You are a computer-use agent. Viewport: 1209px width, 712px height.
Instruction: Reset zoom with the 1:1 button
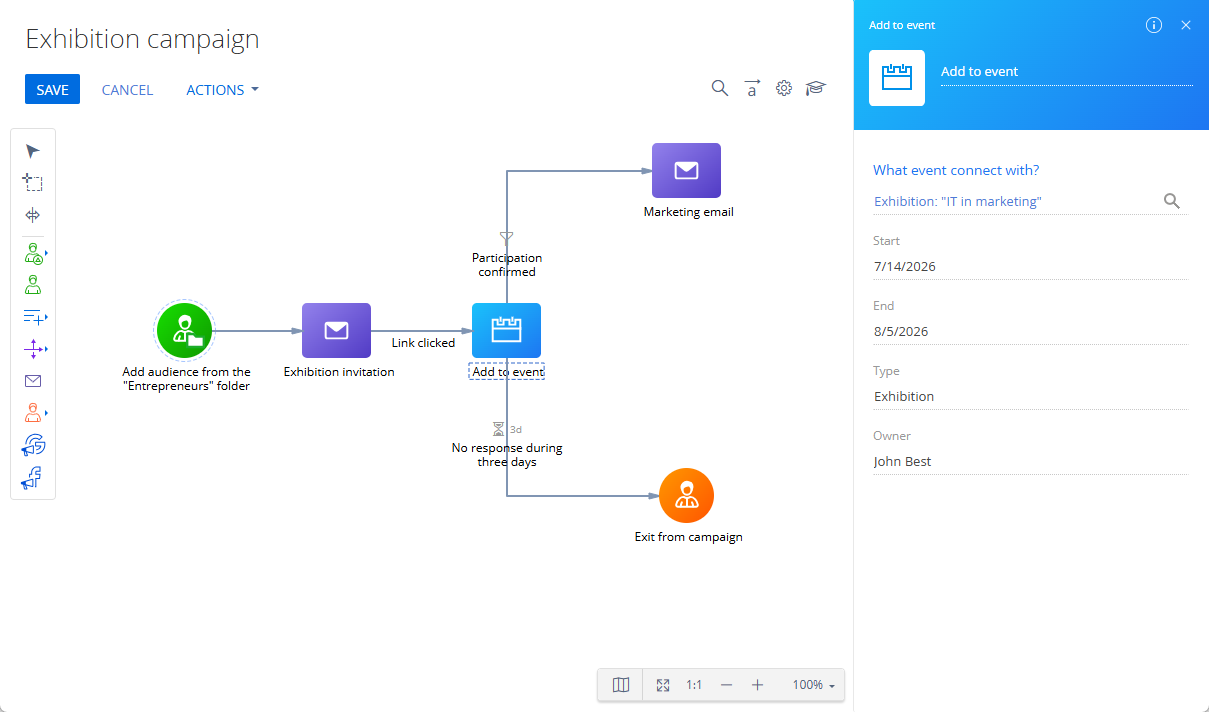[x=694, y=685]
